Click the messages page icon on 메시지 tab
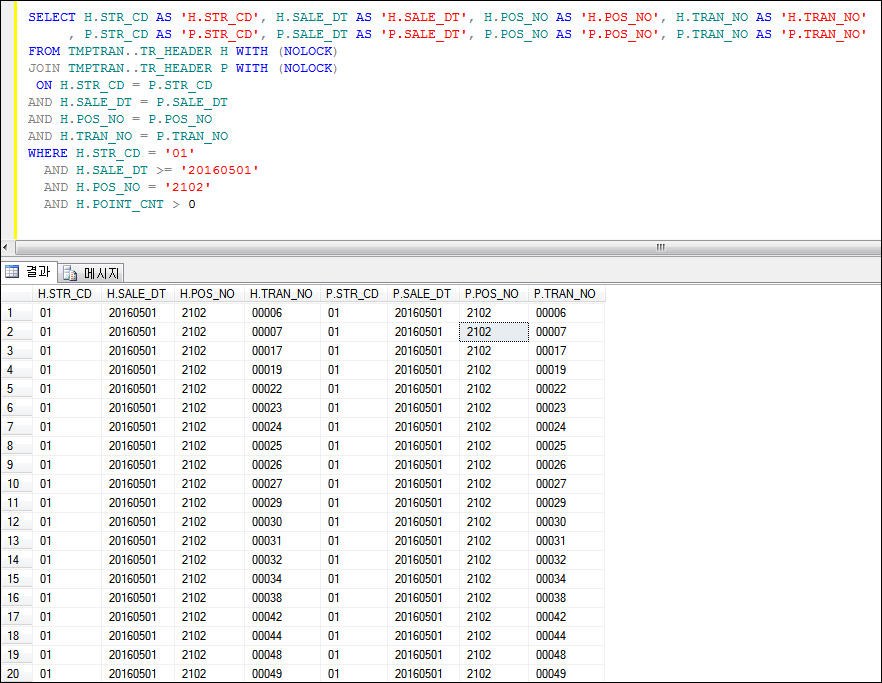 pyautogui.click(x=70, y=273)
